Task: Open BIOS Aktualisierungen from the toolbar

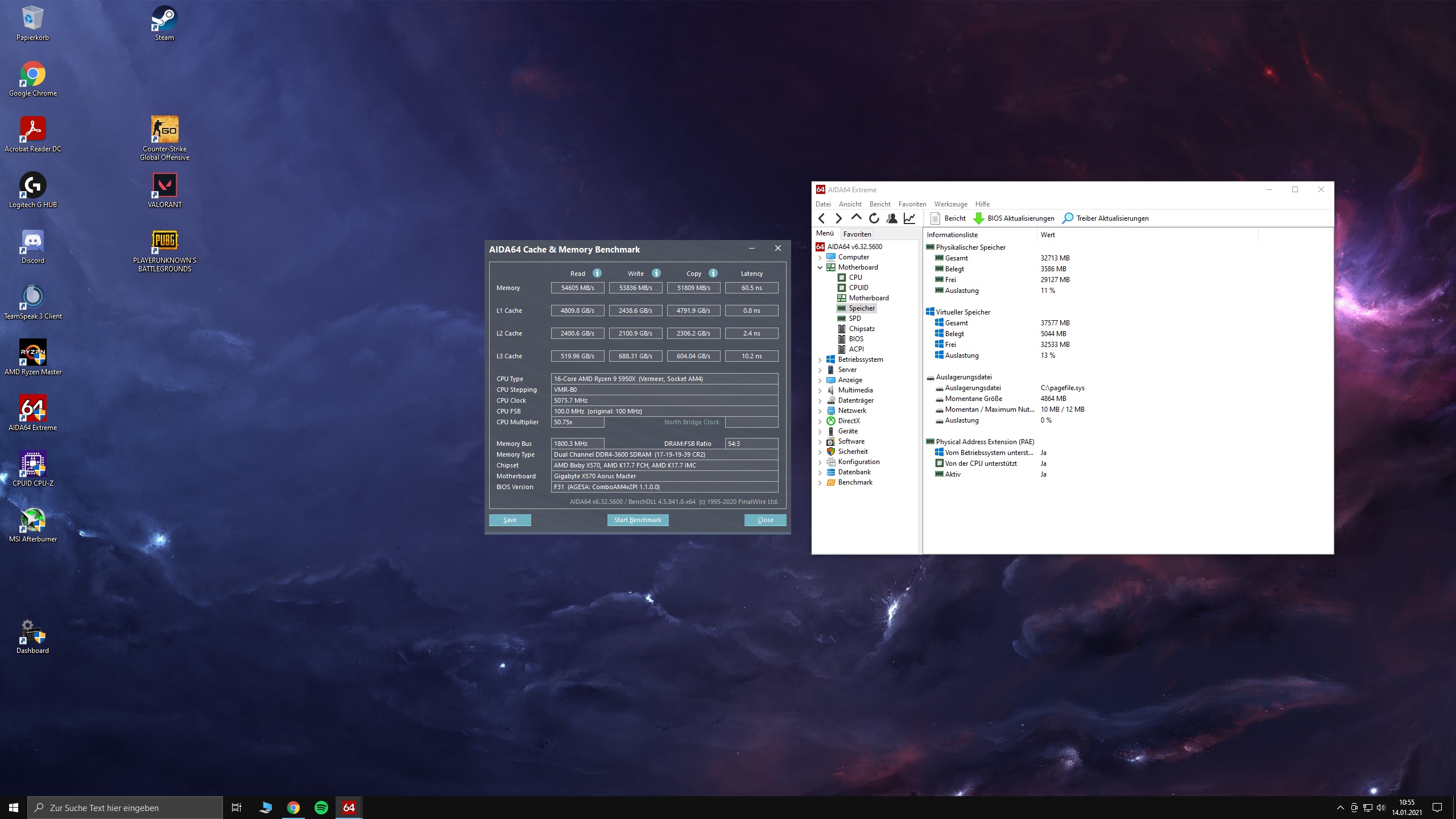Action: tap(1014, 218)
